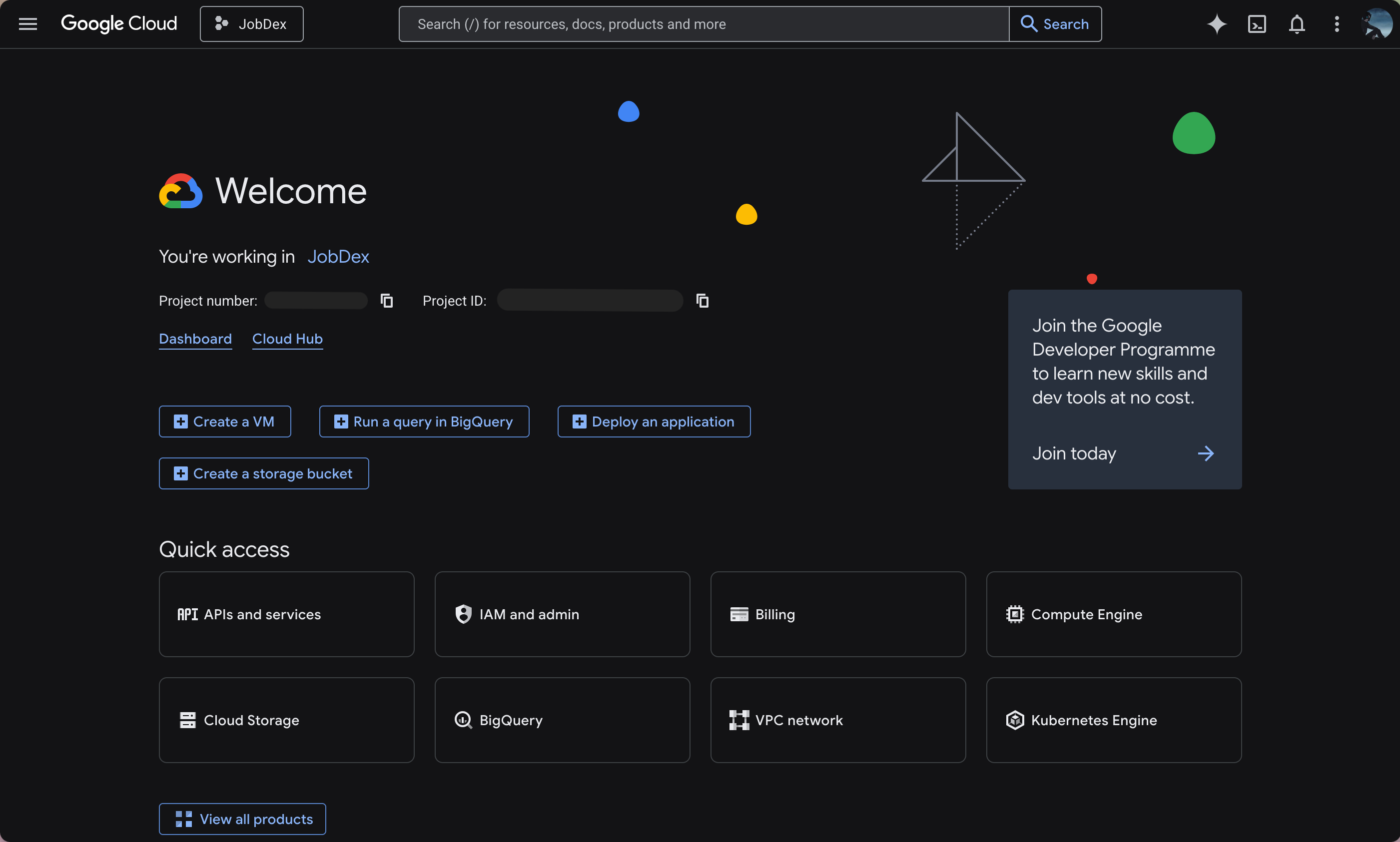1400x842 pixels.
Task: Click the Billing card icon
Action: click(739, 614)
